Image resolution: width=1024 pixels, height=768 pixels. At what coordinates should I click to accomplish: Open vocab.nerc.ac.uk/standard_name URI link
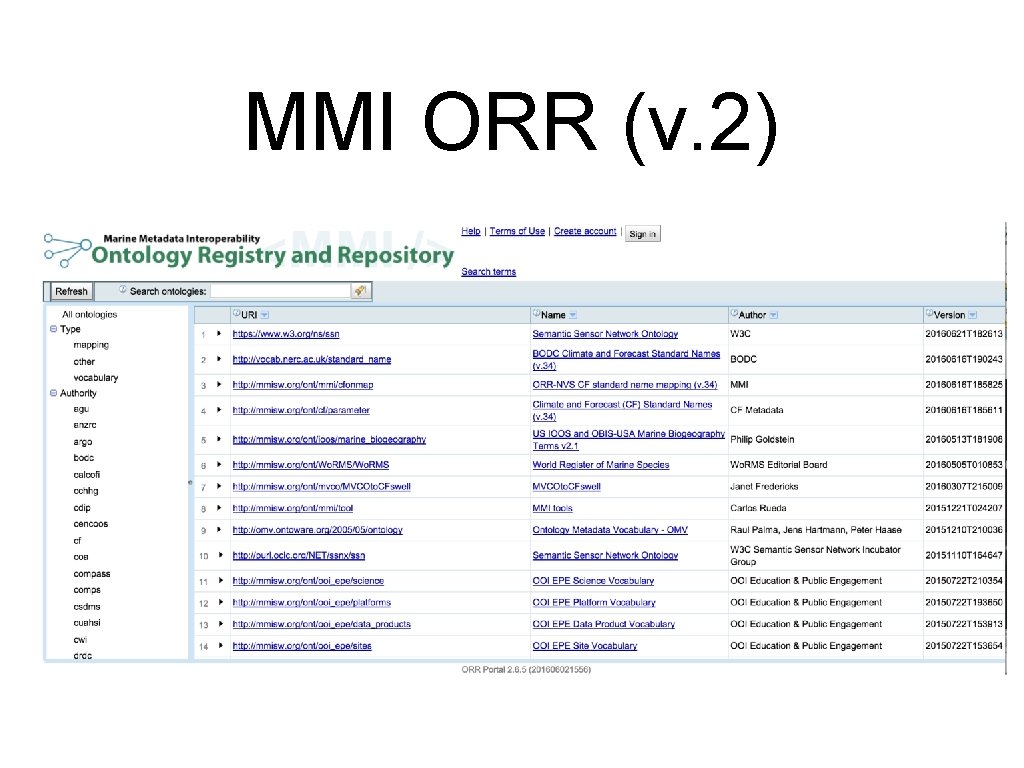click(x=312, y=359)
